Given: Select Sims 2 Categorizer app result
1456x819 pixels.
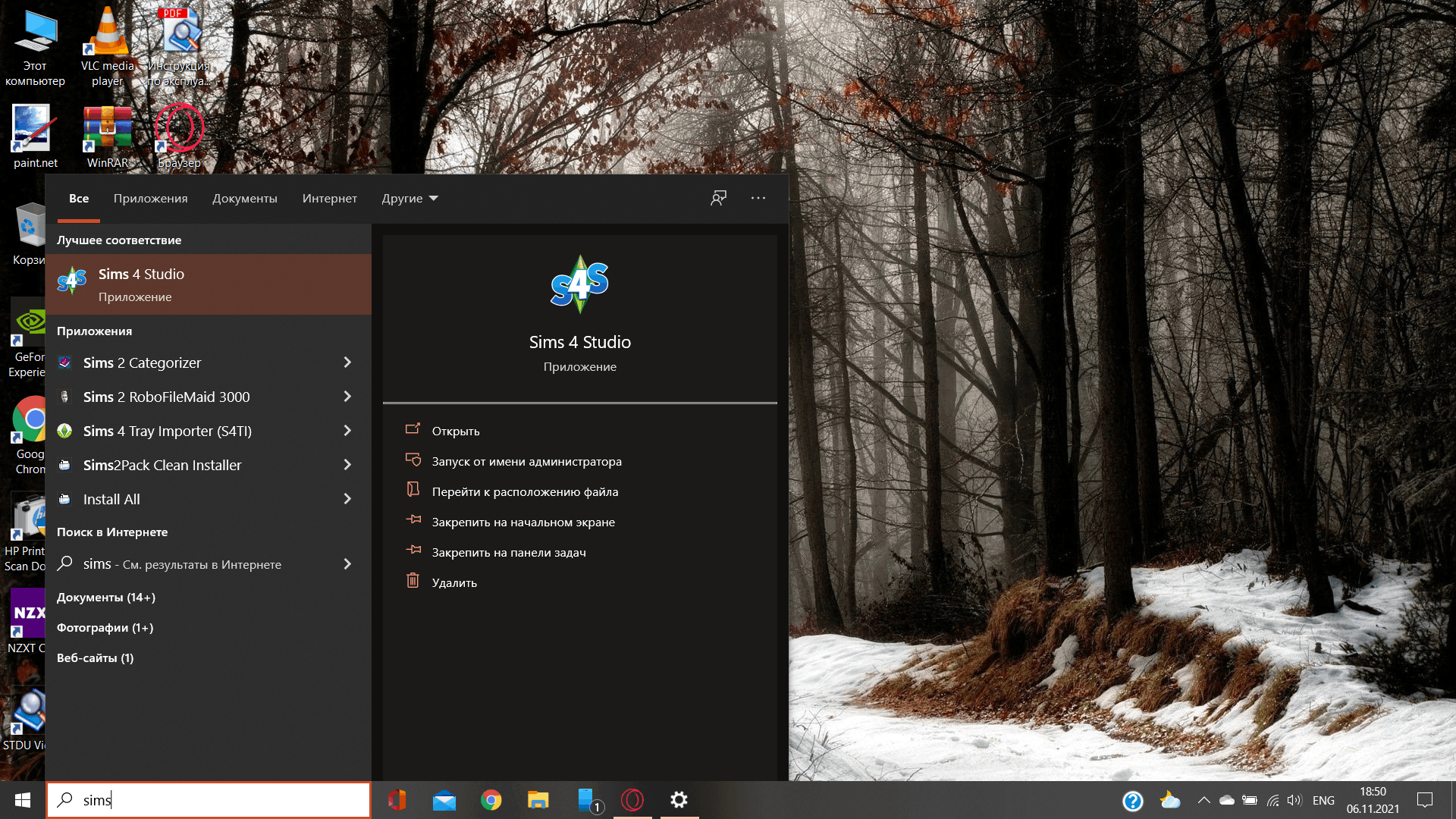Looking at the screenshot, I should tap(209, 362).
